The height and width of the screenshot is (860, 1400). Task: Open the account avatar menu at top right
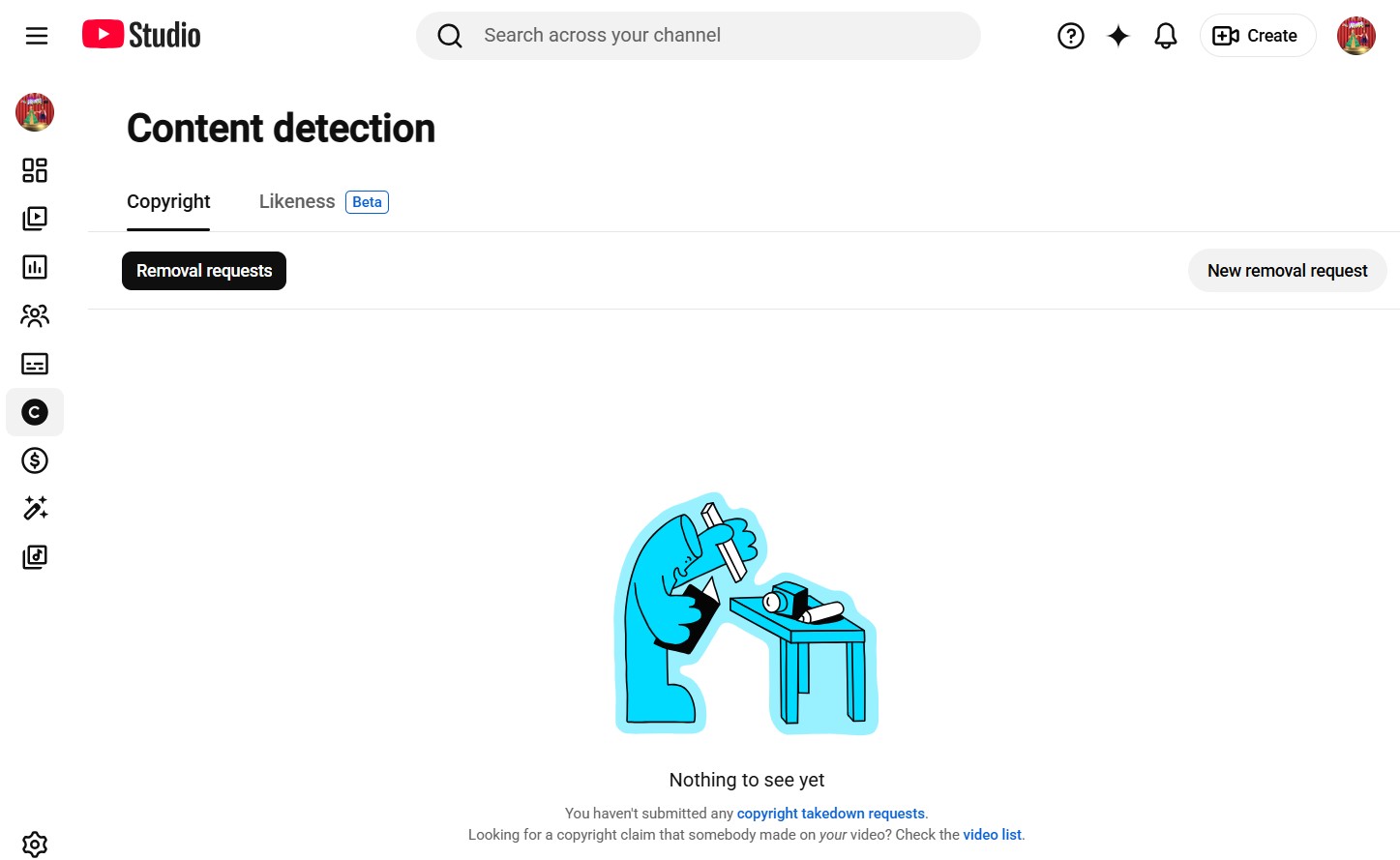1355,36
